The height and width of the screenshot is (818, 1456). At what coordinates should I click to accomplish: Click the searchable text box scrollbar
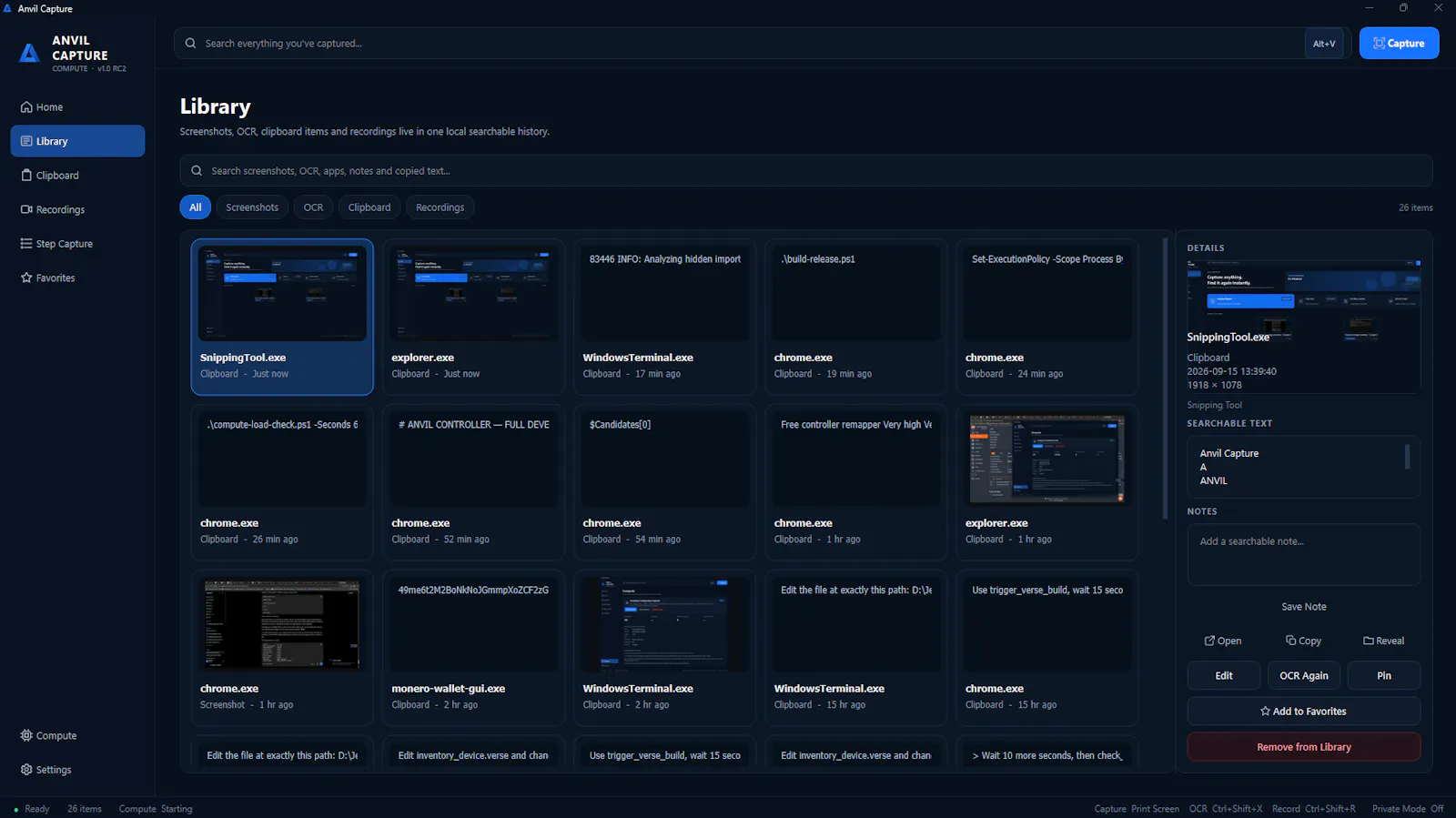tap(1407, 456)
